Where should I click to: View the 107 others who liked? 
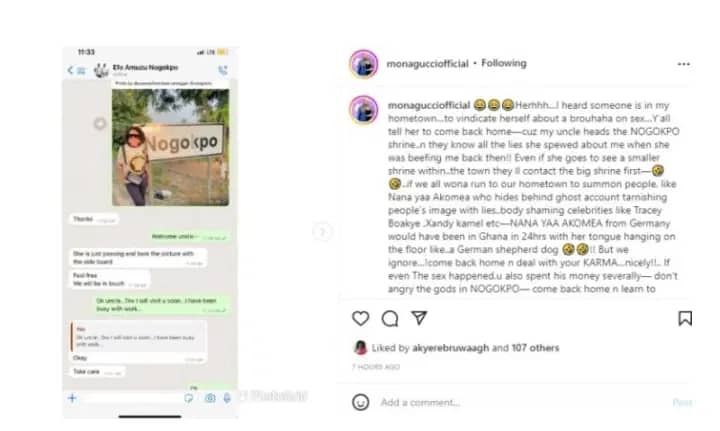(535, 348)
